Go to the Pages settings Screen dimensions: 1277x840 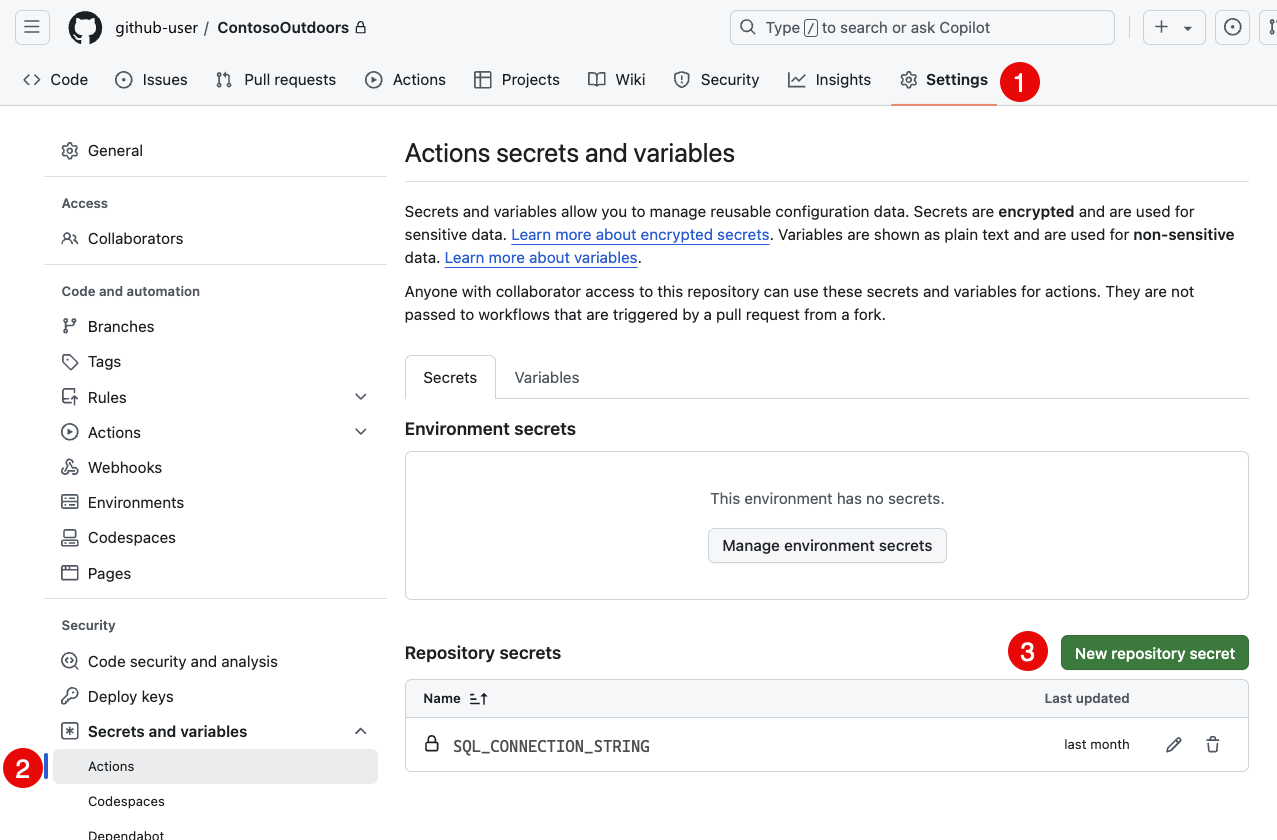[110, 573]
